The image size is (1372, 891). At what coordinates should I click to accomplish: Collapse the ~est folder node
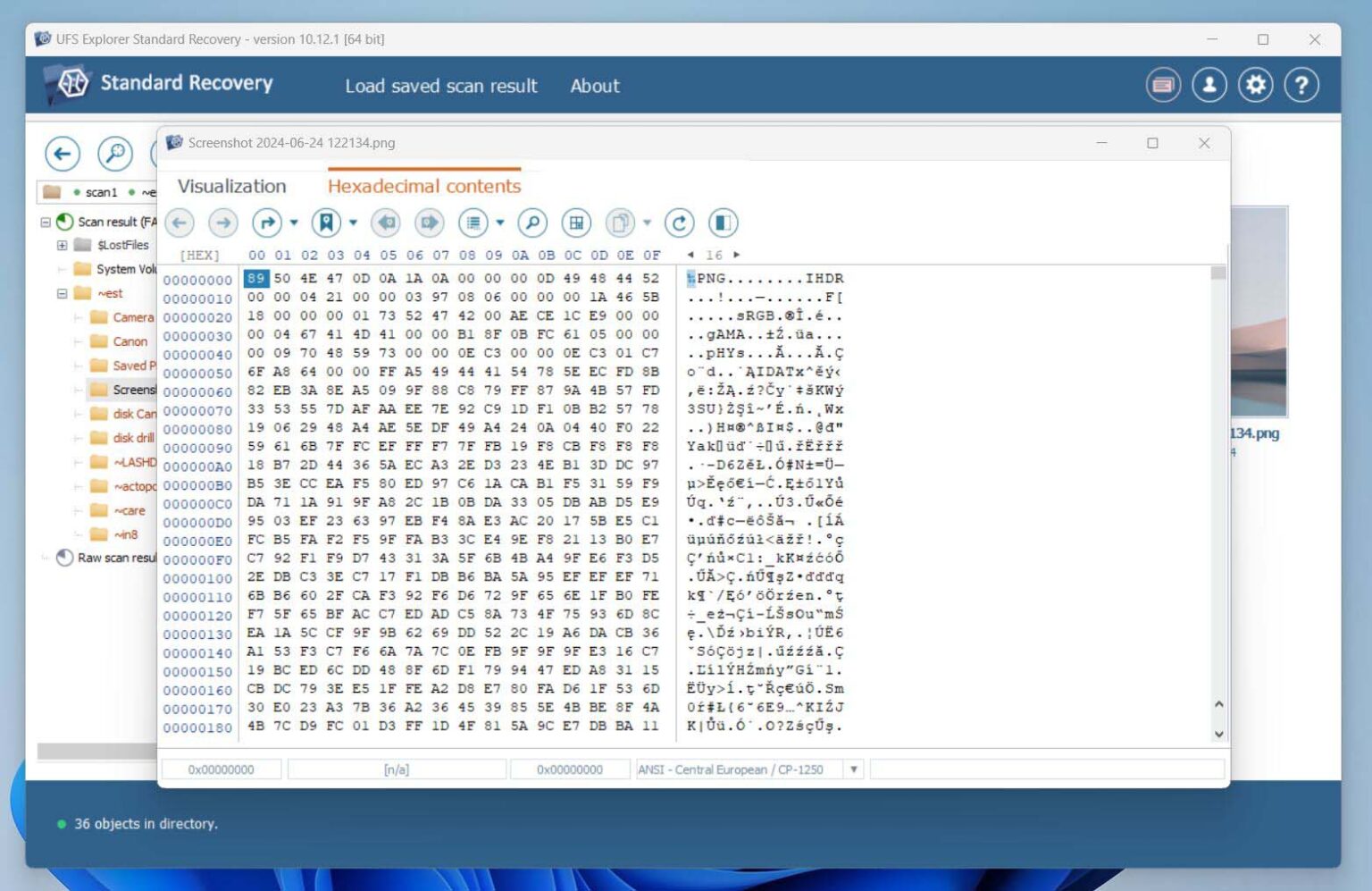pos(62,293)
